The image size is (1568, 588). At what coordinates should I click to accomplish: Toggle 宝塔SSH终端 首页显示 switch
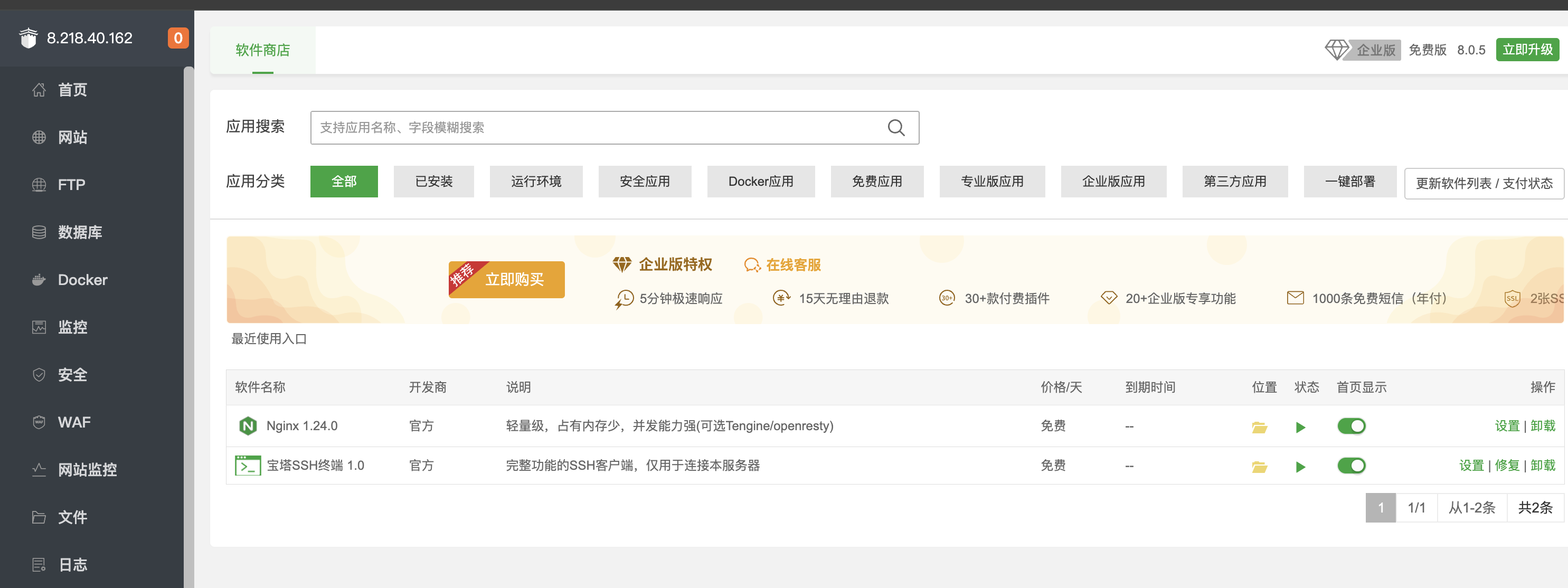click(x=1352, y=466)
